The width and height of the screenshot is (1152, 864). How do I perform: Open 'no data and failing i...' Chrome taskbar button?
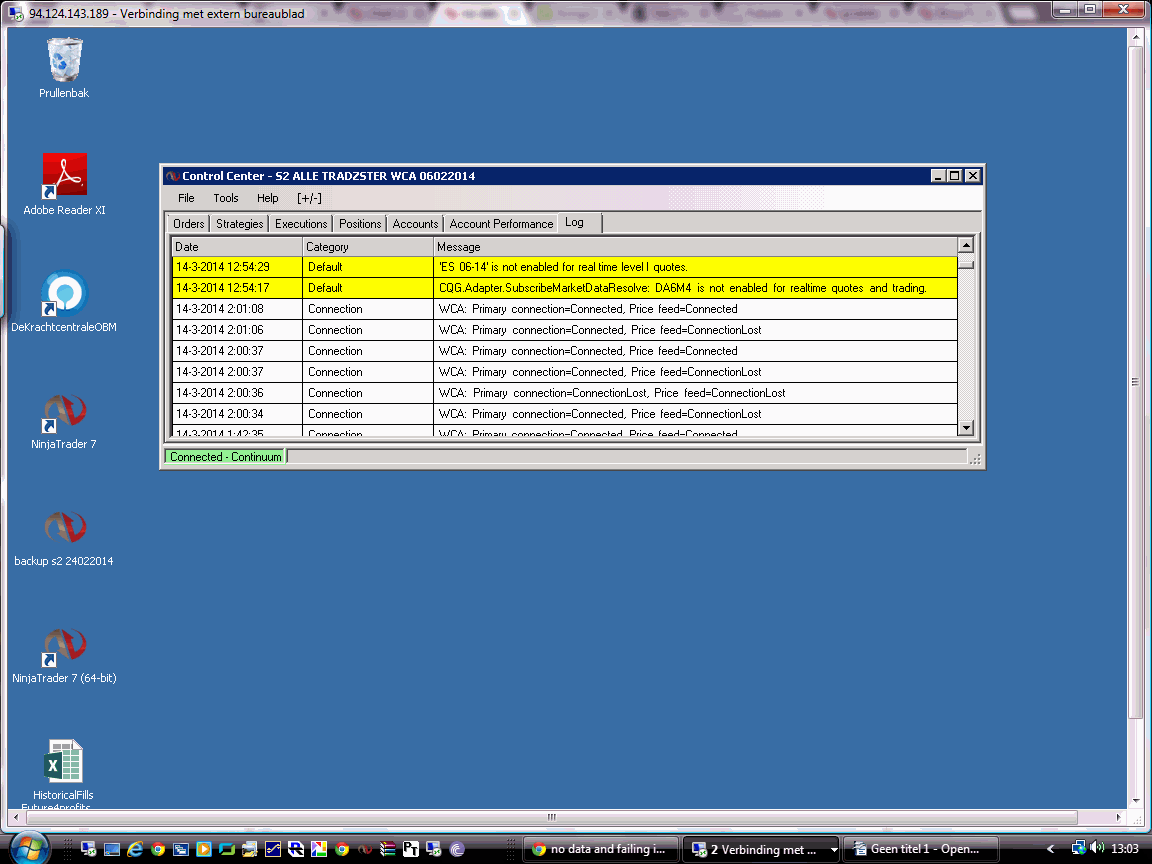[600, 849]
